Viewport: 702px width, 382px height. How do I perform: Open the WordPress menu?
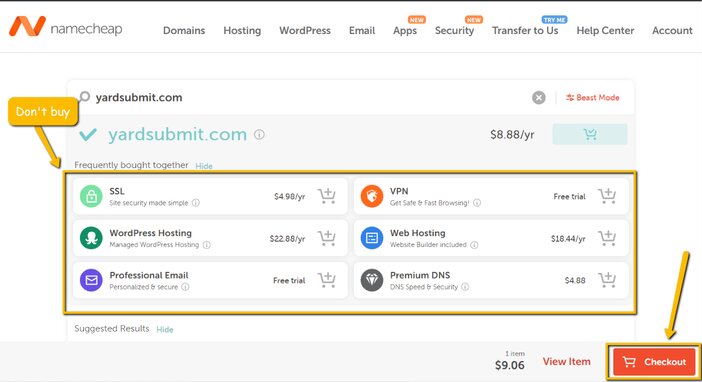[x=305, y=30]
